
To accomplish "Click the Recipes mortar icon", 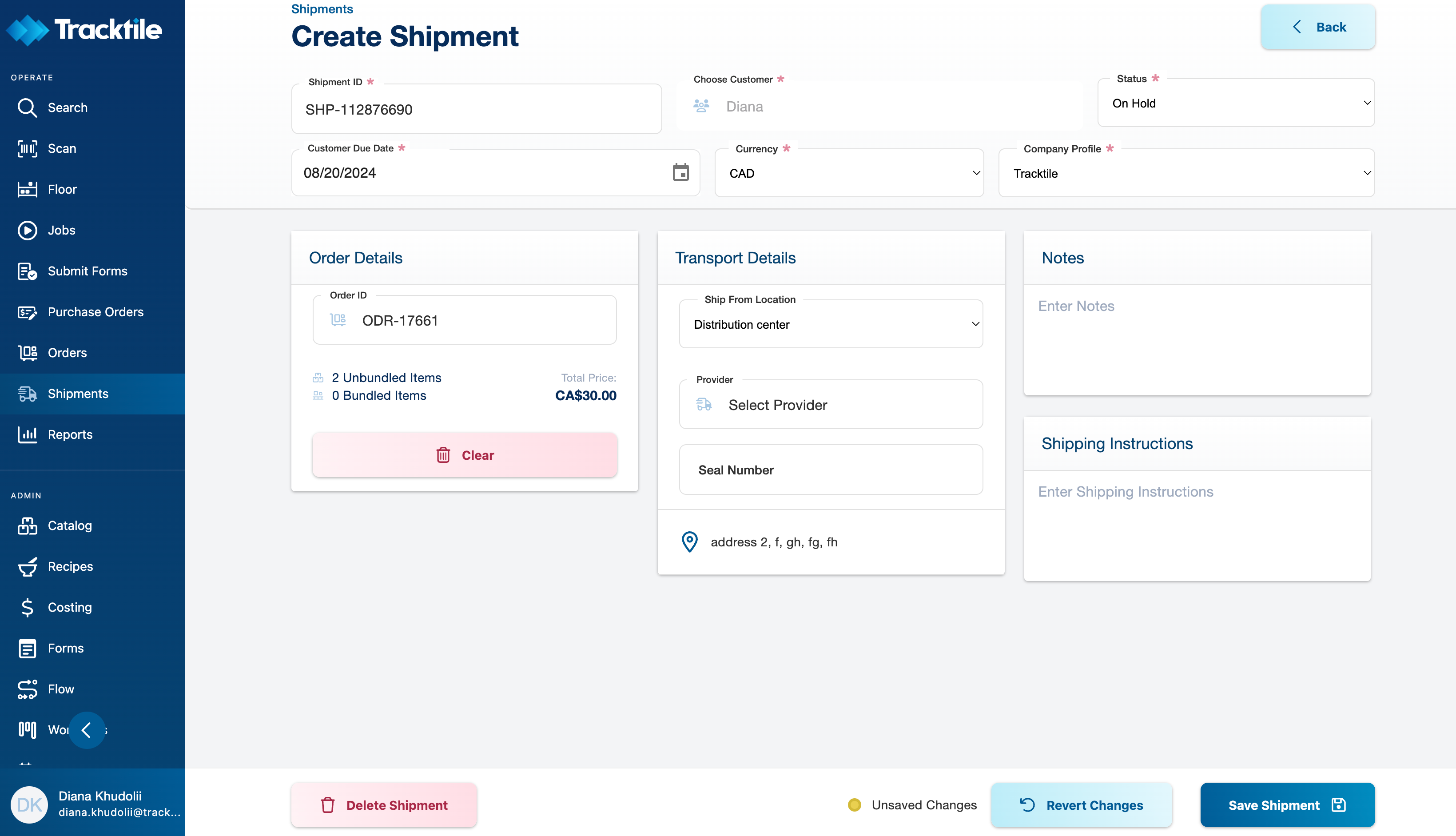I will [27, 567].
